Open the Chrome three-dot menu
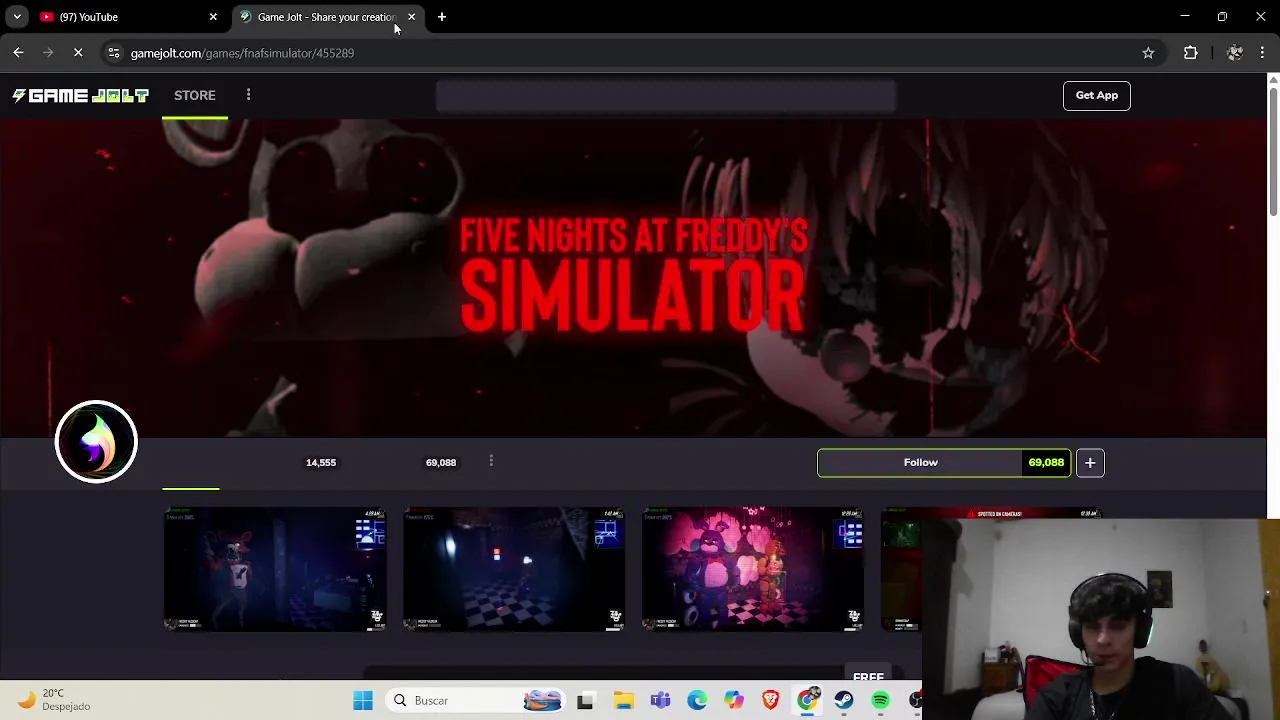1280x720 pixels. pos(1263,53)
